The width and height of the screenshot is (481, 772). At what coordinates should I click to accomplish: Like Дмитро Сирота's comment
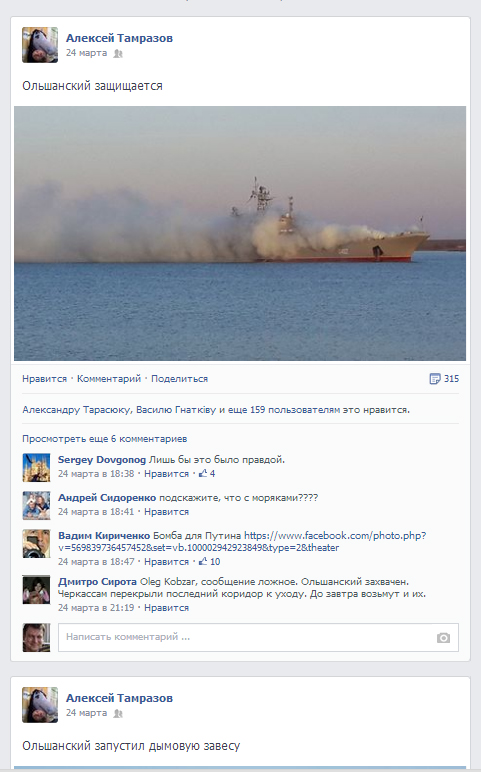pos(166,608)
